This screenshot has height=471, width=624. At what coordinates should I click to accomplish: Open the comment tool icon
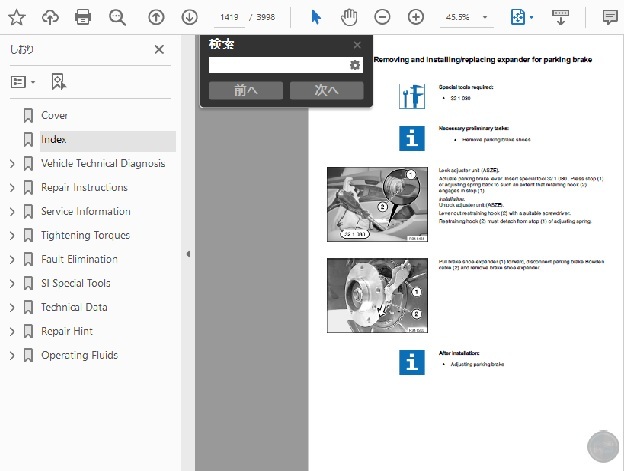(610, 17)
